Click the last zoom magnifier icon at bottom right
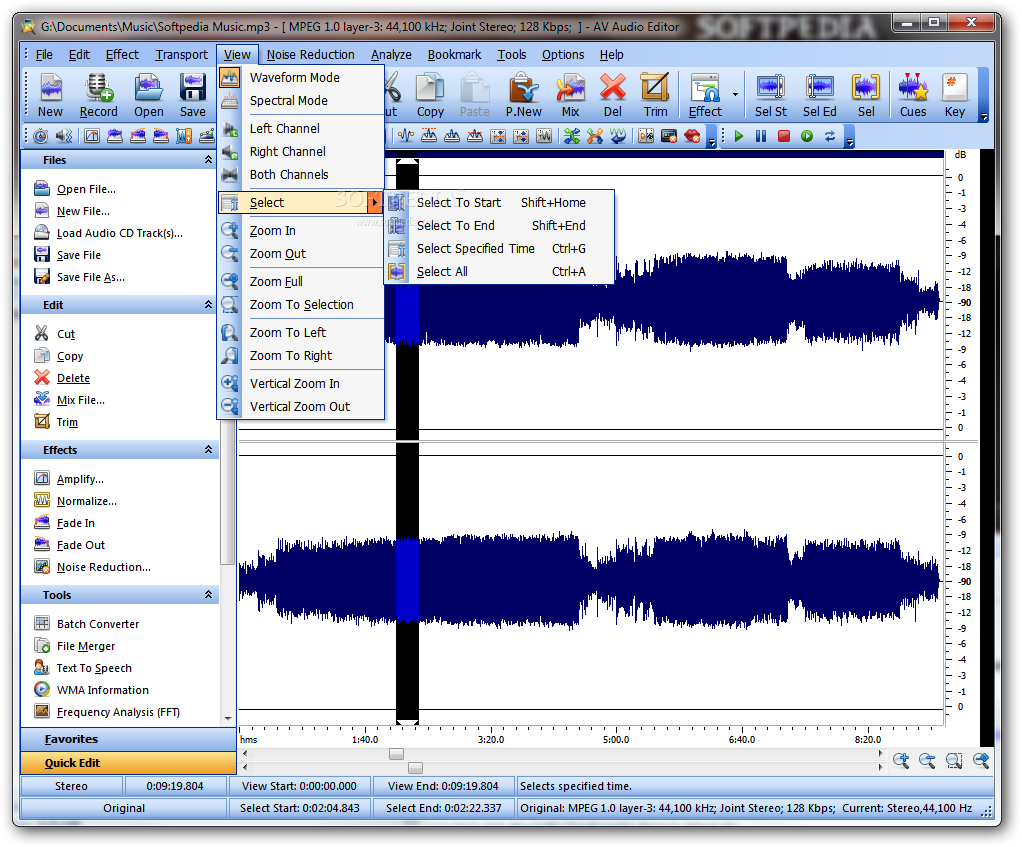1022x847 pixels. pyautogui.click(x=981, y=760)
